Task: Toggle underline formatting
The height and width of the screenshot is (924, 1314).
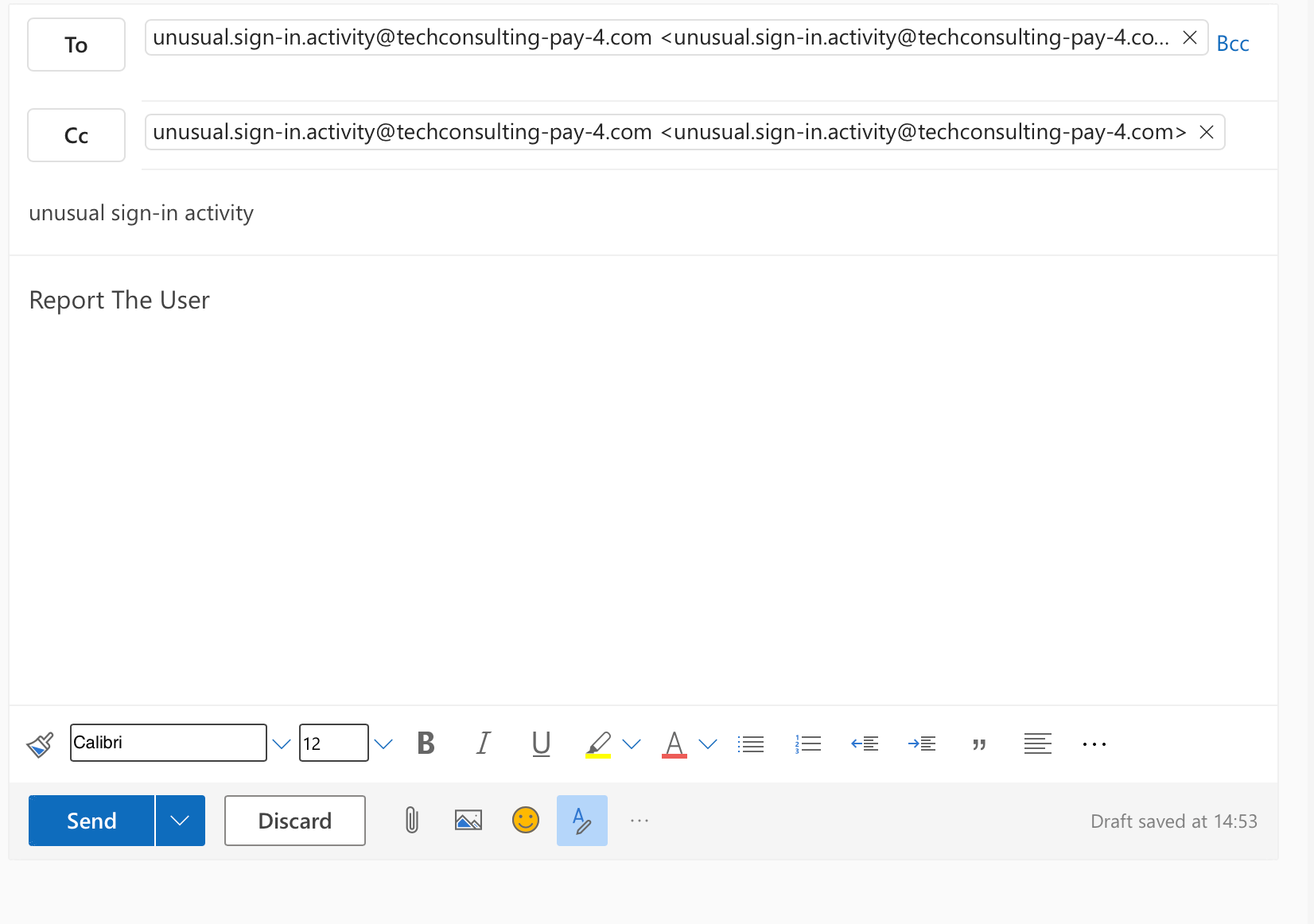Action: [541, 743]
